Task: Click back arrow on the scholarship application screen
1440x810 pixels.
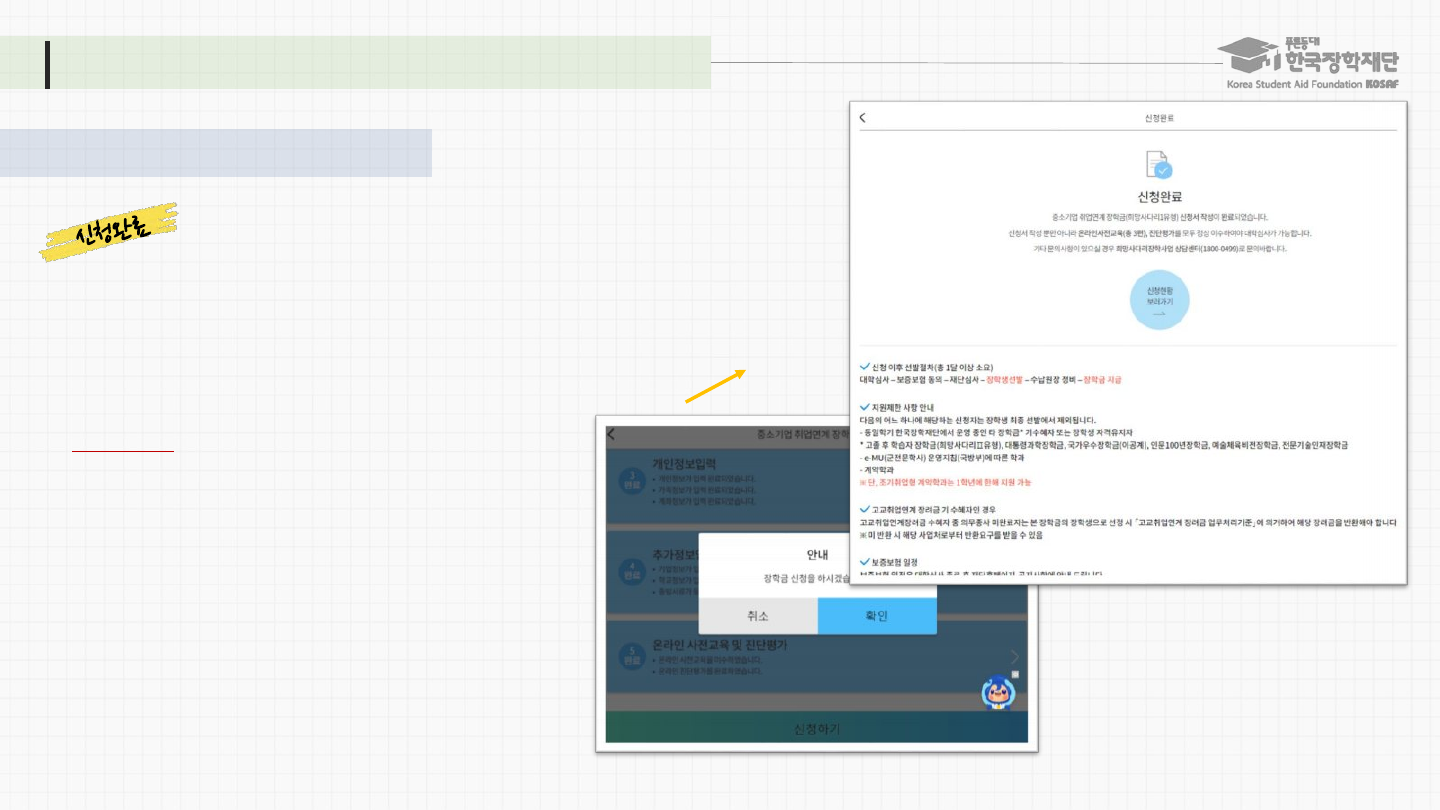Action: point(611,434)
